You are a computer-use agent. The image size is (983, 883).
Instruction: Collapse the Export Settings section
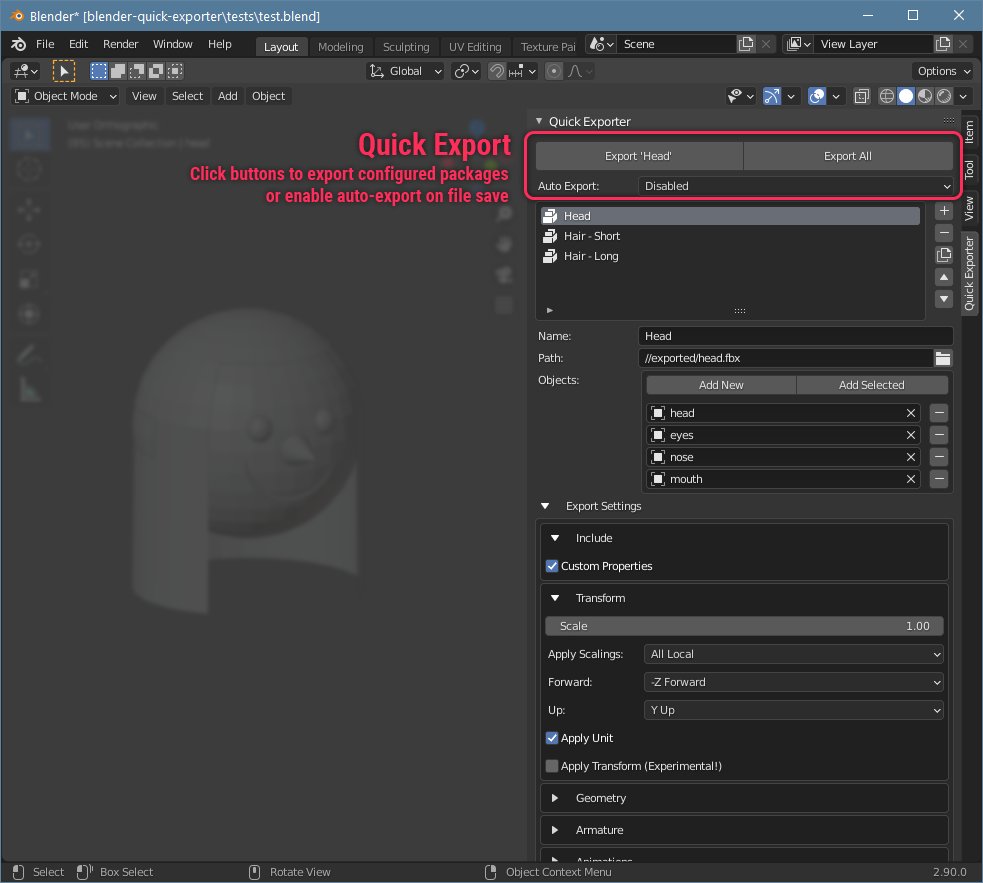545,506
